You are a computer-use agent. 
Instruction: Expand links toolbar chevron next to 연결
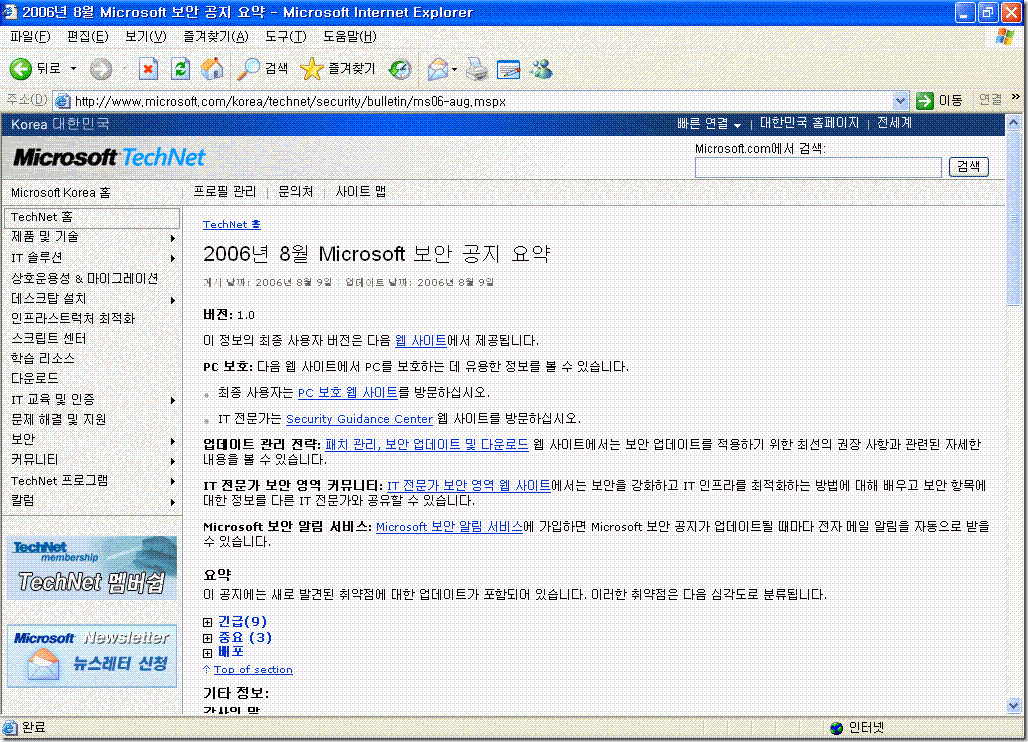(x=1016, y=97)
